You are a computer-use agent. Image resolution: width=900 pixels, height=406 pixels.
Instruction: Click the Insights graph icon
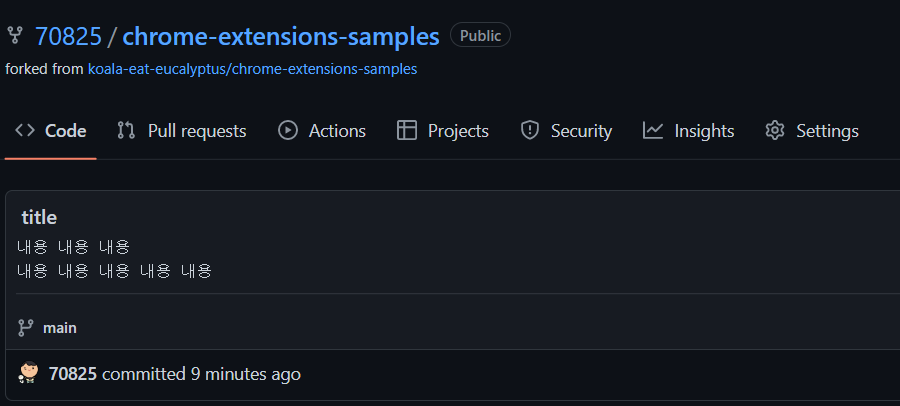(653, 131)
